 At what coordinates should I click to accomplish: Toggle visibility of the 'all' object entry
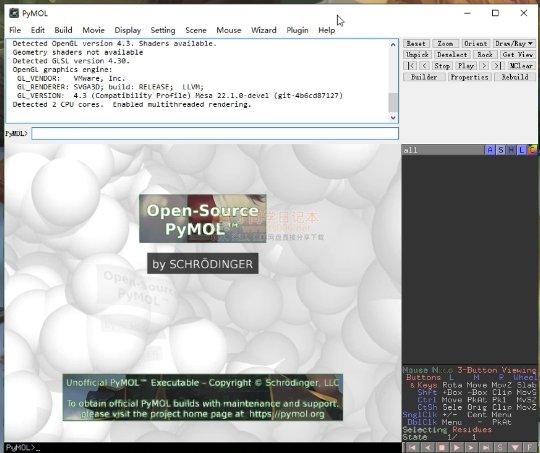[443, 150]
